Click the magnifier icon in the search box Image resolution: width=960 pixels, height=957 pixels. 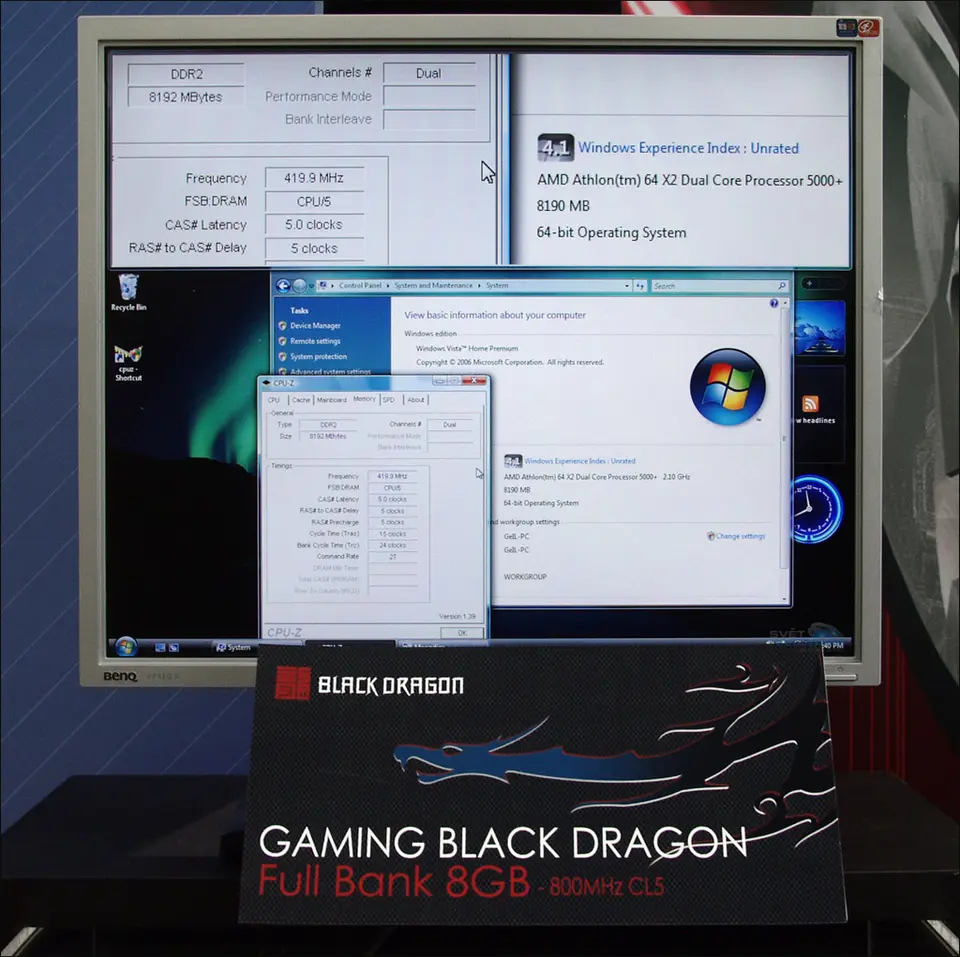(x=781, y=286)
